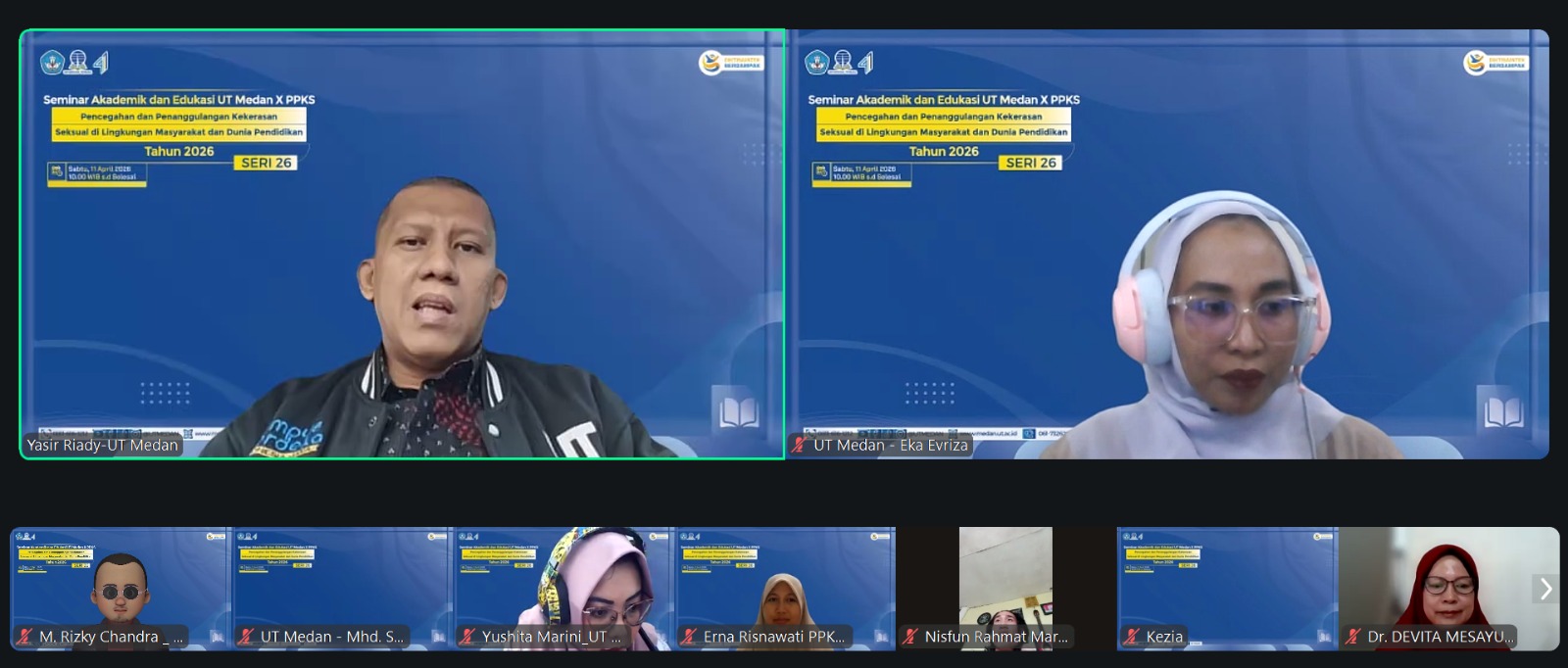The image size is (1568, 668).
Task: Open M. Rizky Chandra's avatar video thumbnail
Action: [121, 583]
